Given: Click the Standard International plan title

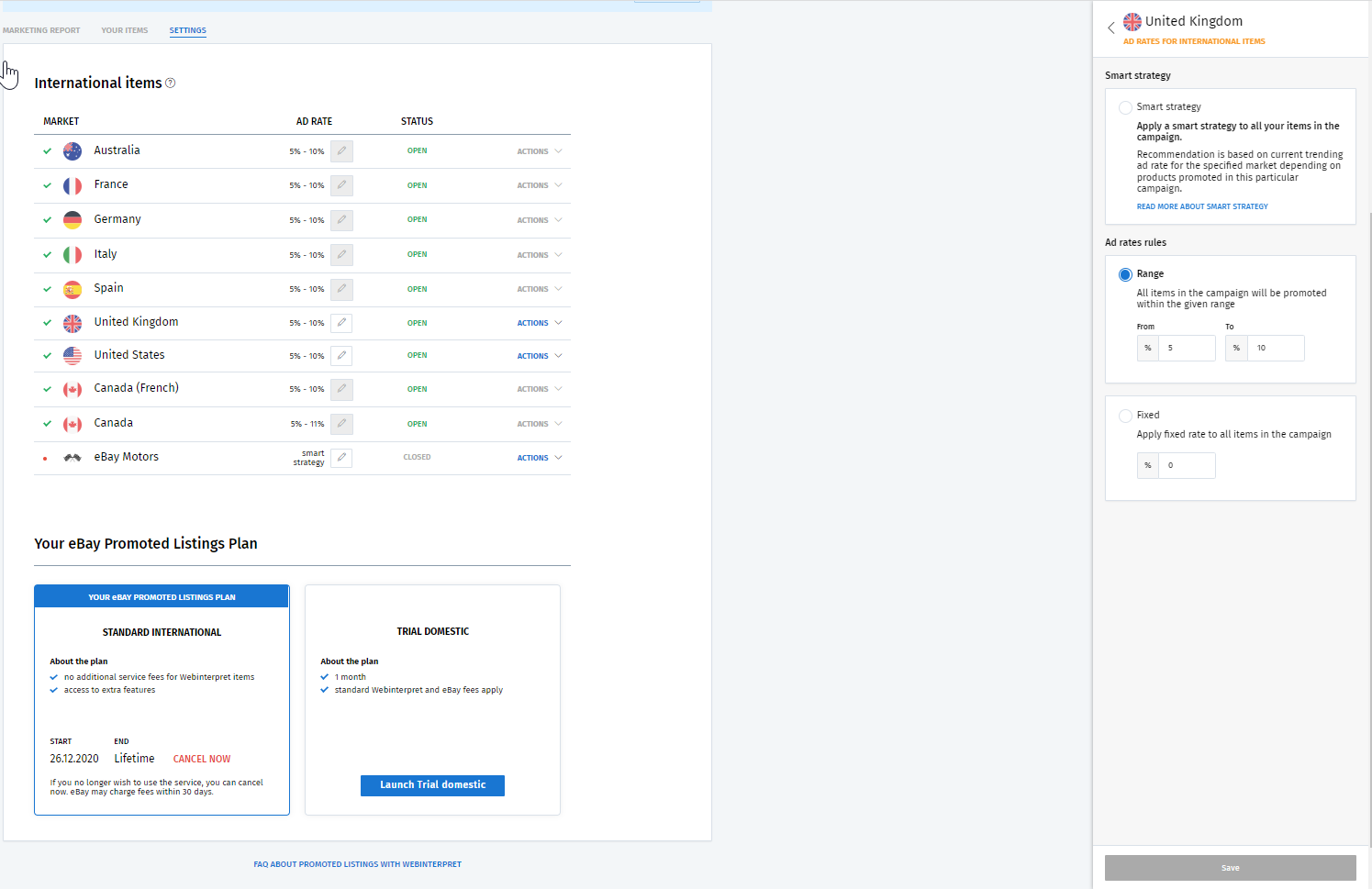Looking at the screenshot, I should [x=162, y=632].
